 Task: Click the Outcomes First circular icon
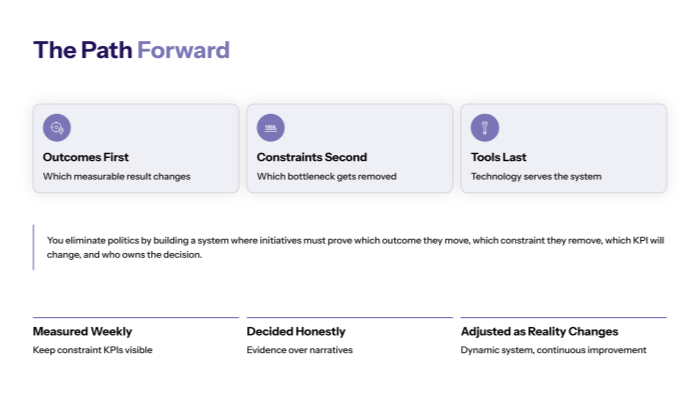point(57,127)
